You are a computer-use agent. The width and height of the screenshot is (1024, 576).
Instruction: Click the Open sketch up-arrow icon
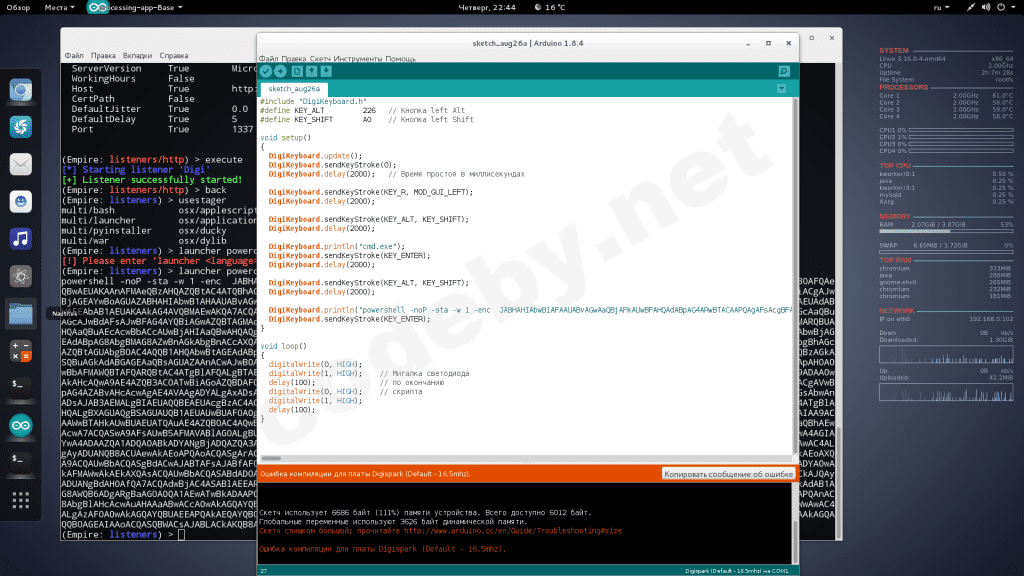[312, 71]
